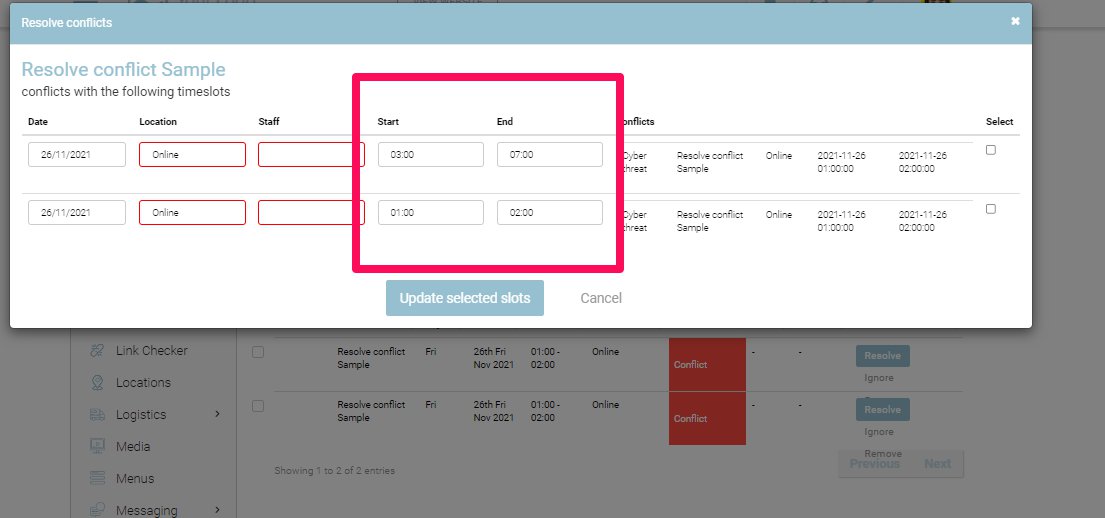Open the Media menu item
Image resolution: width=1105 pixels, height=518 pixels.
pyautogui.click(x=133, y=447)
